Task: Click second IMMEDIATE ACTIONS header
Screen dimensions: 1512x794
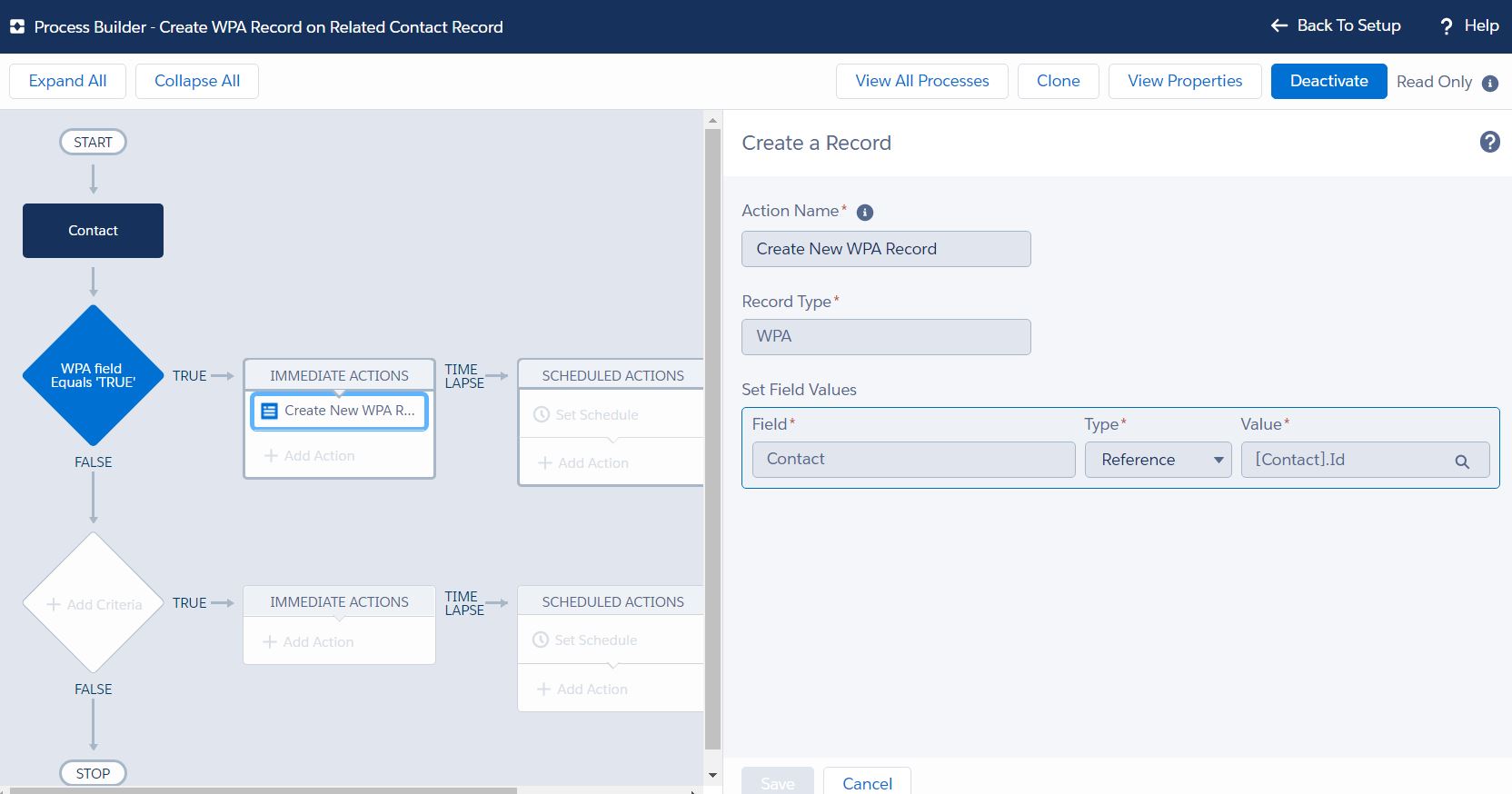Action: (x=339, y=601)
